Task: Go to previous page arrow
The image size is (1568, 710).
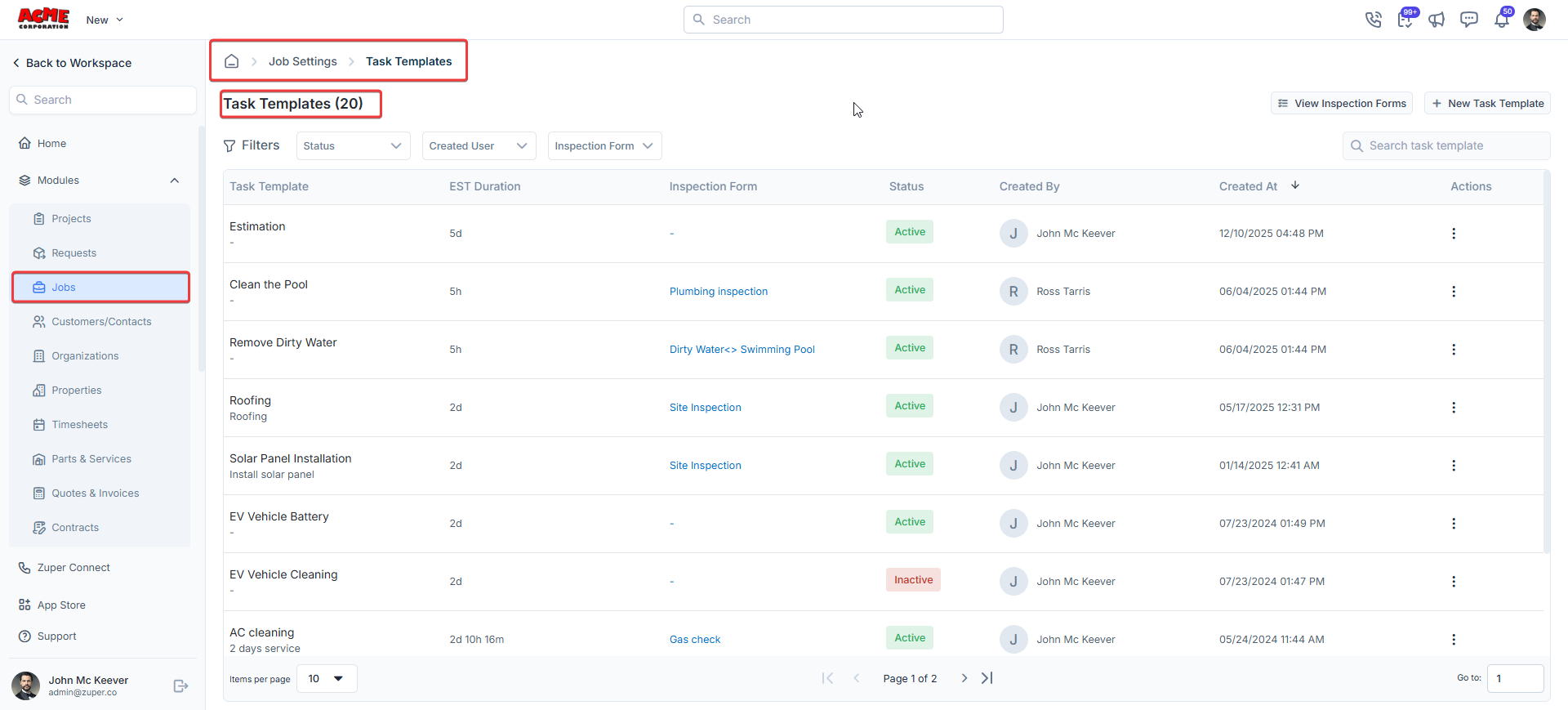Action: (856, 678)
